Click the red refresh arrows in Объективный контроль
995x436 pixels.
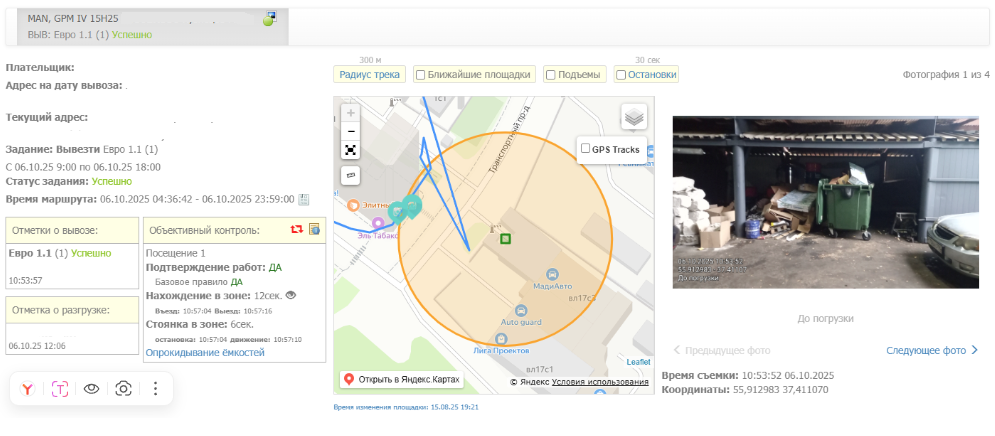tap(297, 229)
